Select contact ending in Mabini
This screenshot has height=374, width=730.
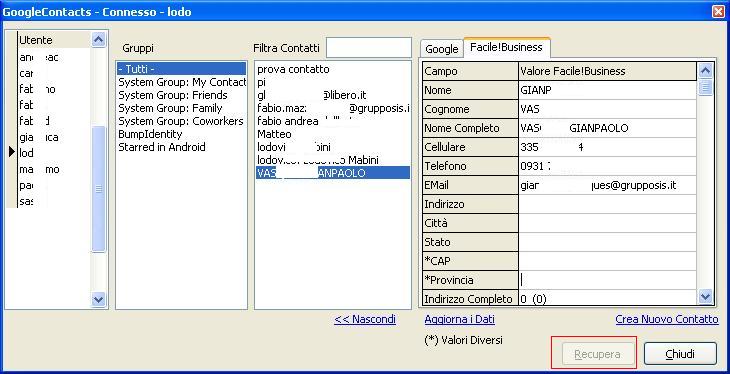333,160
